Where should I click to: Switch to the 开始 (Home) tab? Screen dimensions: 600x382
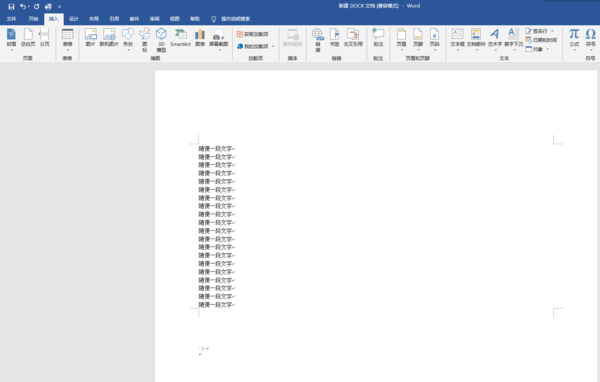point(33,19)
